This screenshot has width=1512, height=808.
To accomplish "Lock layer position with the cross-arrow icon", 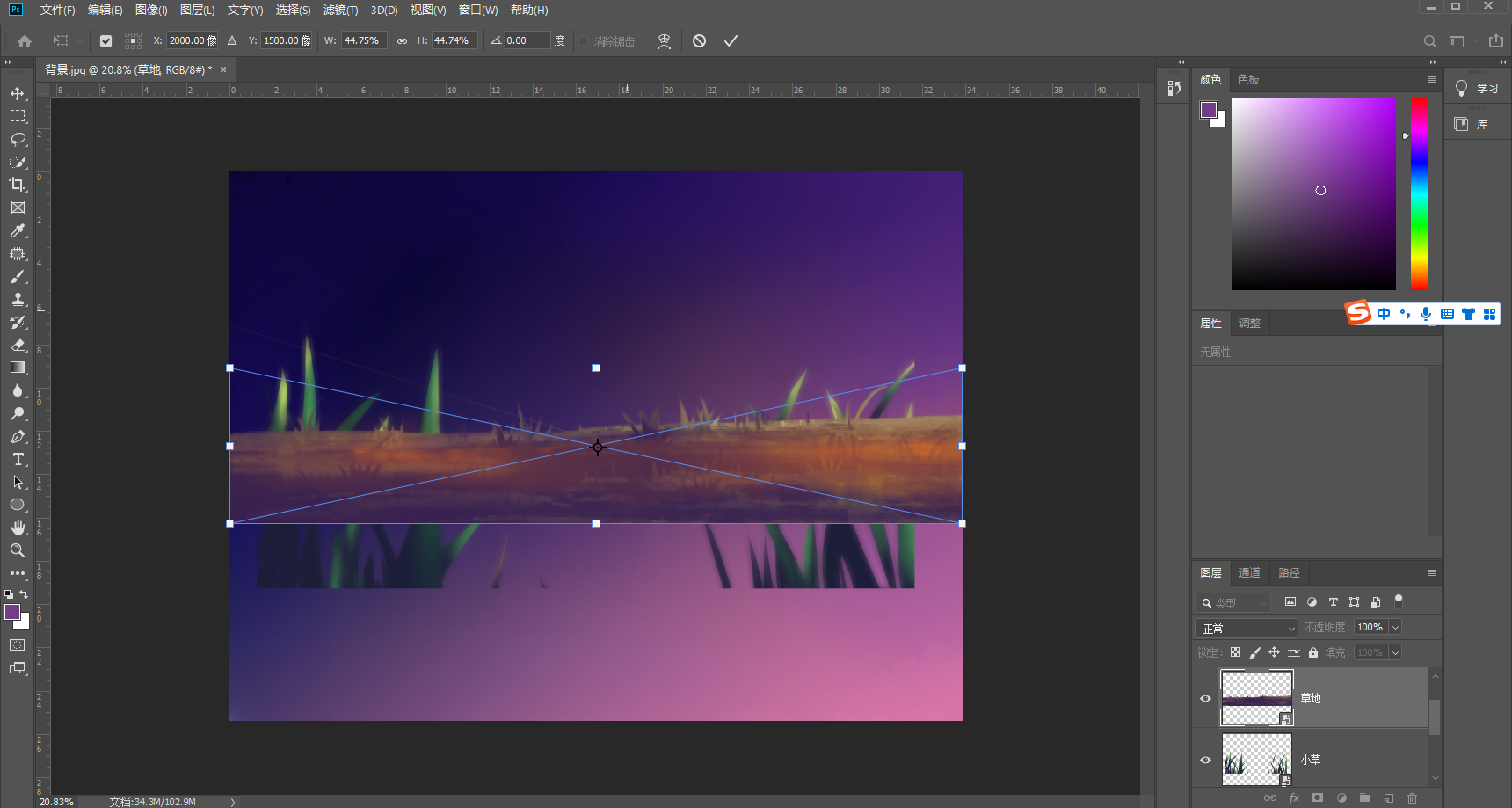I will tap(1274, 652).
